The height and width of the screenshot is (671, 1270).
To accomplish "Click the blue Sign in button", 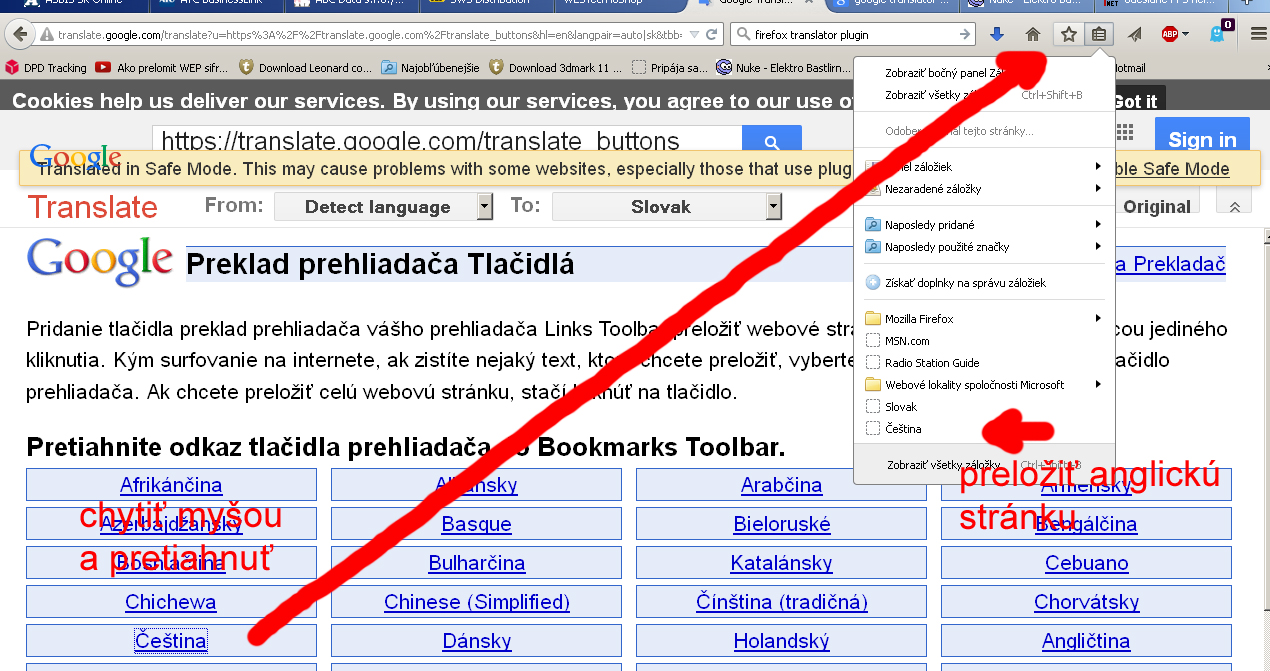I will 1202,139.
